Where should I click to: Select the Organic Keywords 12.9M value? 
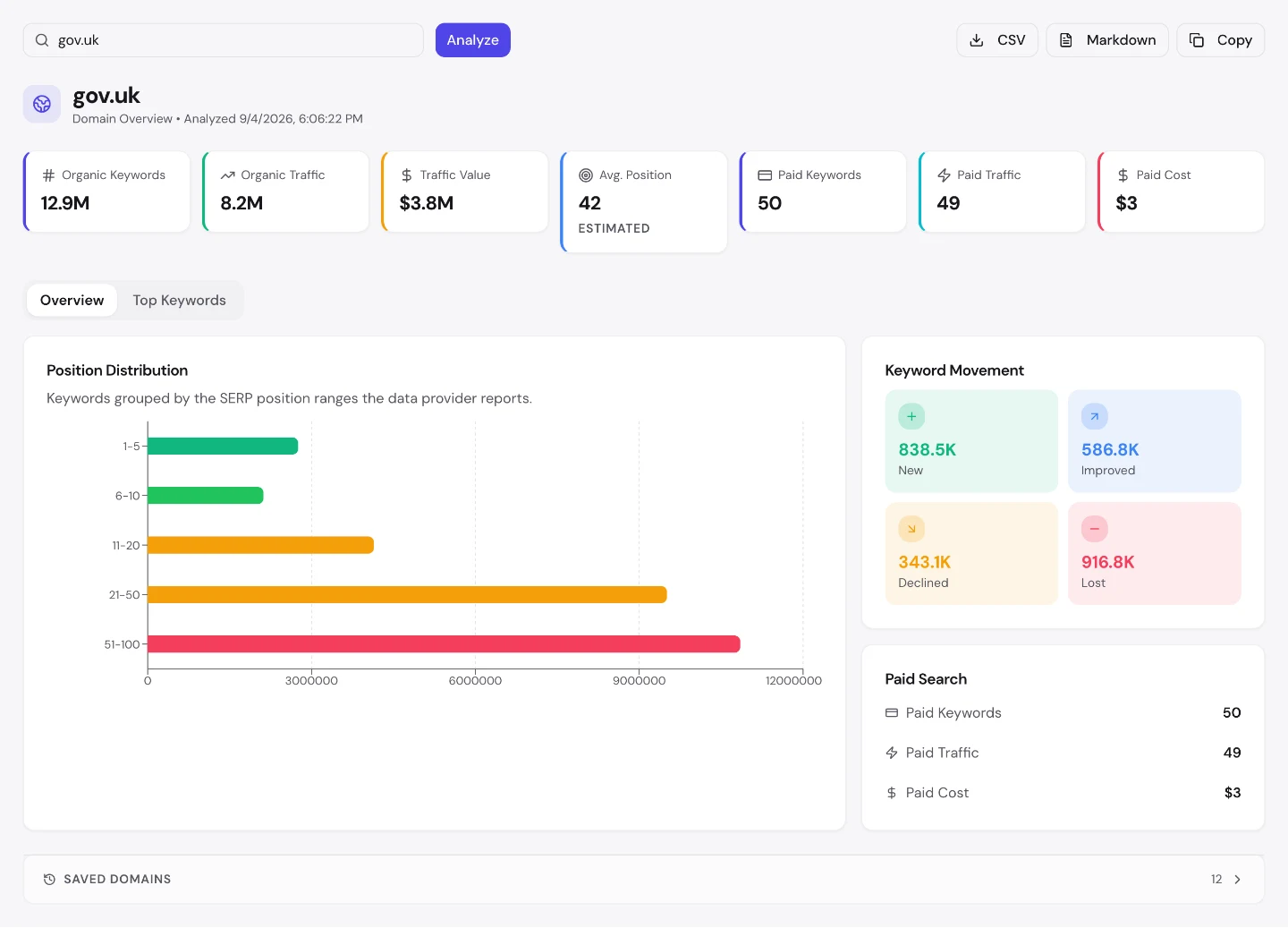click(x=65, y=203)
